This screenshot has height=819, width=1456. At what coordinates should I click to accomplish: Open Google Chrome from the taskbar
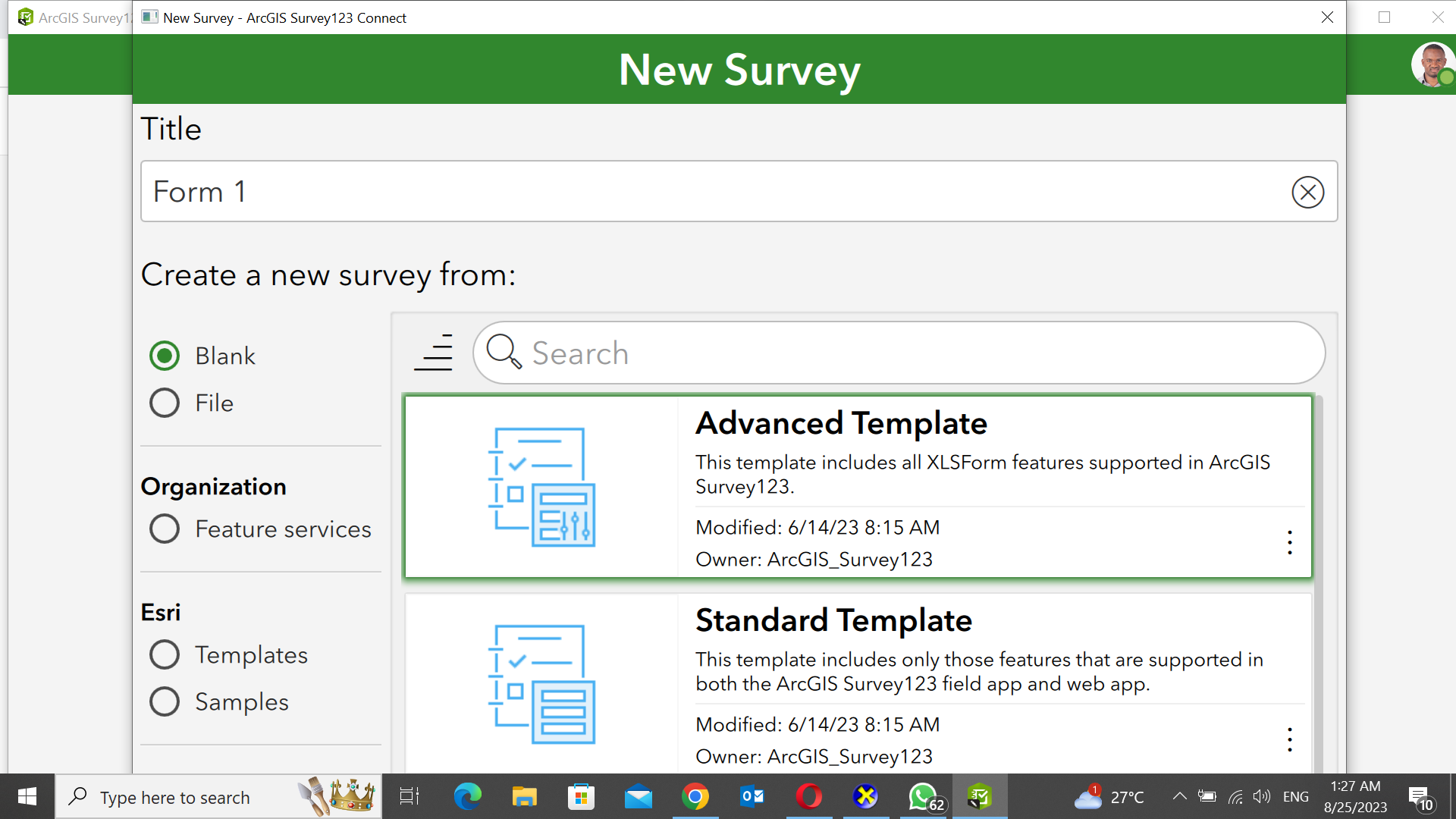click(x=695, y=796)
